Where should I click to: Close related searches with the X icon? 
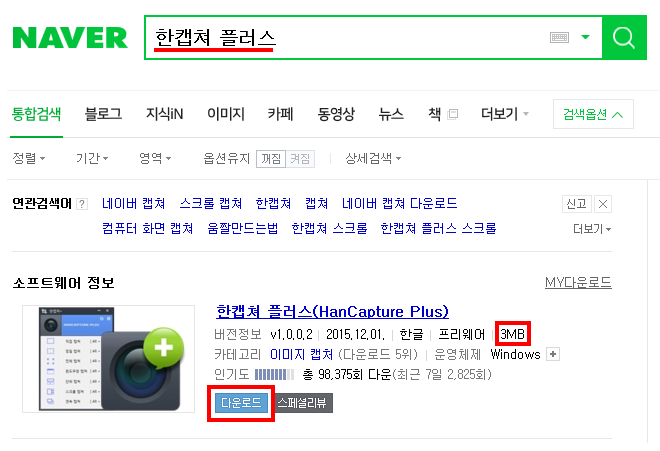pyautogui.click(x=603, y=204)
